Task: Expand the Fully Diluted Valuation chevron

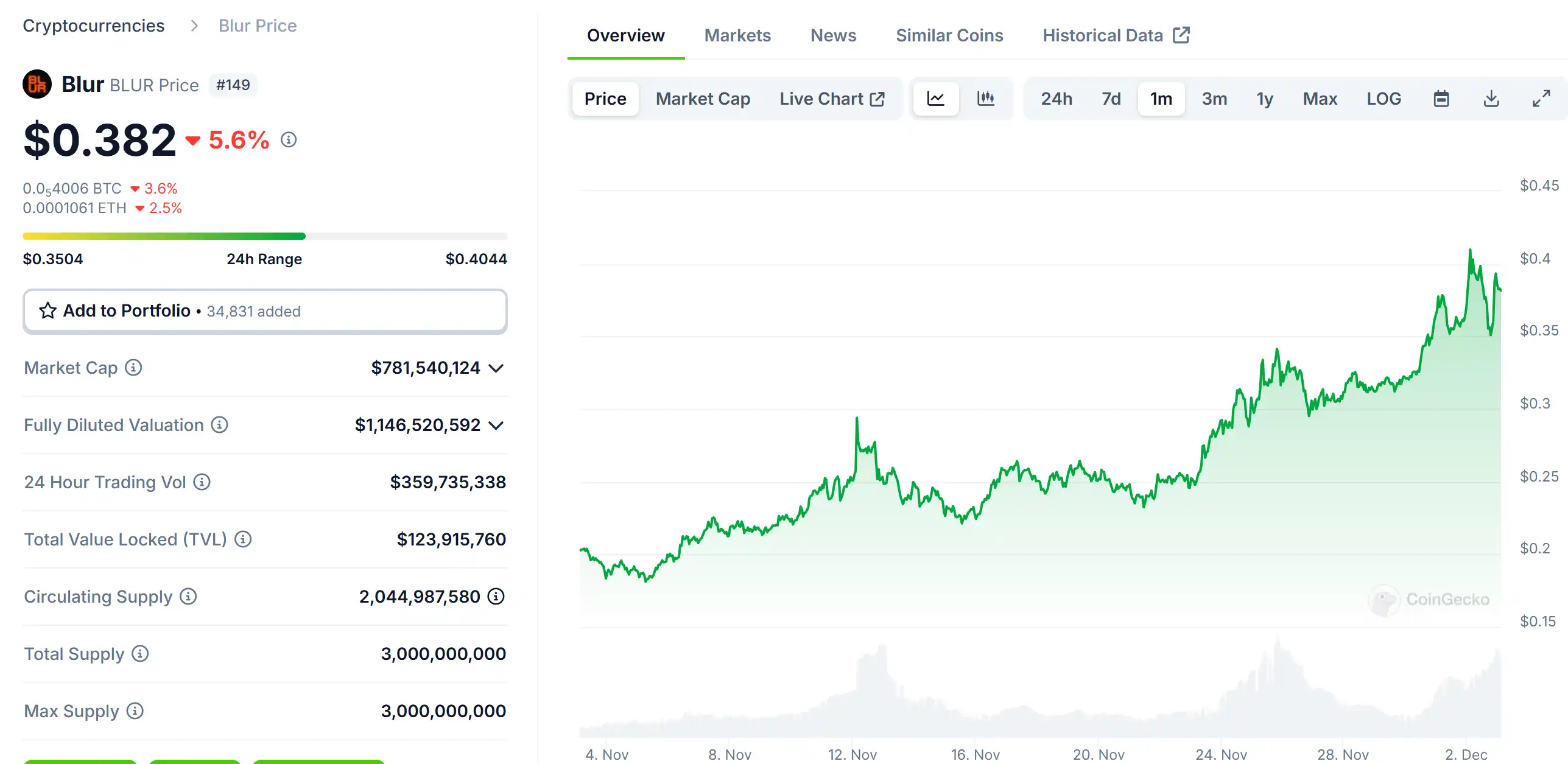Action: [496, 426]
